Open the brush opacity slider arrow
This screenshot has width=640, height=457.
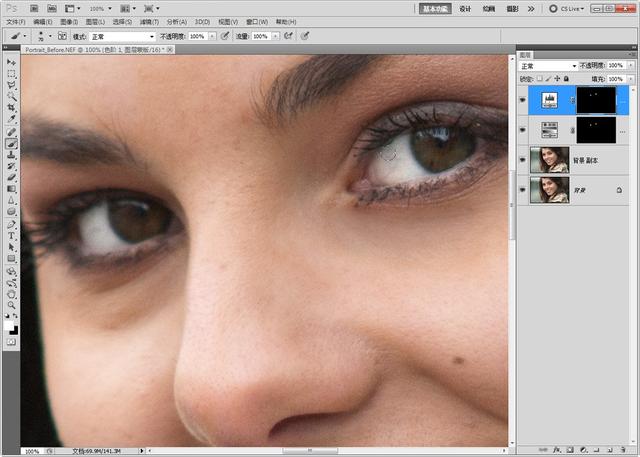pyautogui.click(x=212, y=36)
